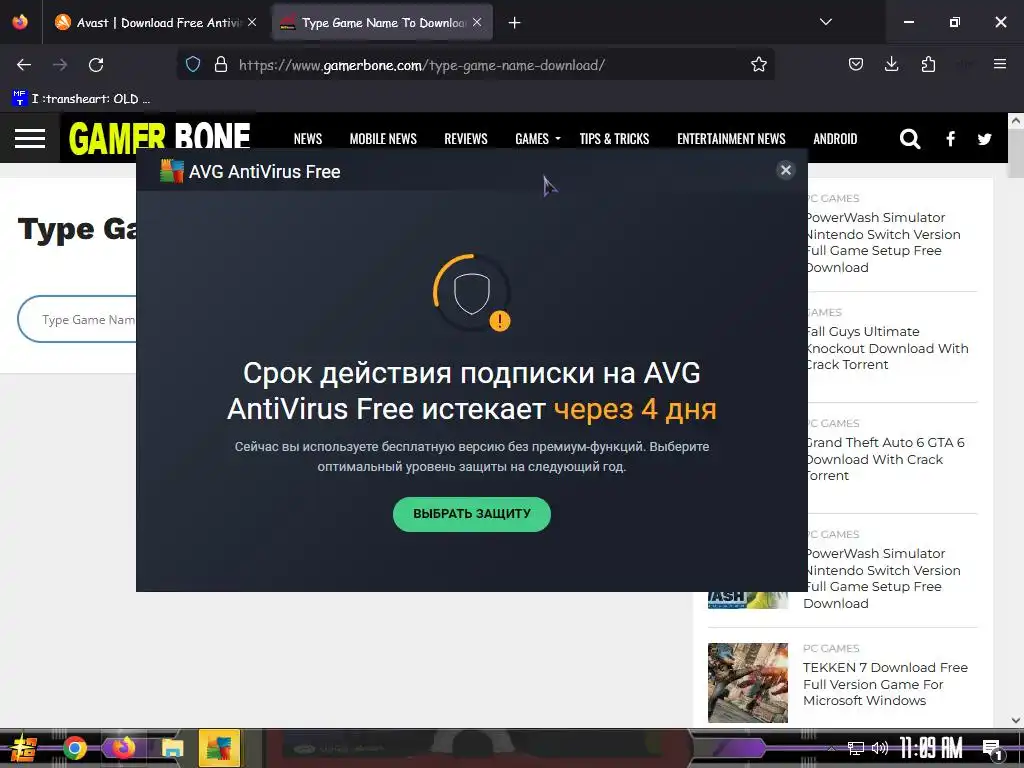This screenshot has width=1024, height=768.
Task: Visit the Gamer Bone Facebook page
Action: tap(951, 138)
